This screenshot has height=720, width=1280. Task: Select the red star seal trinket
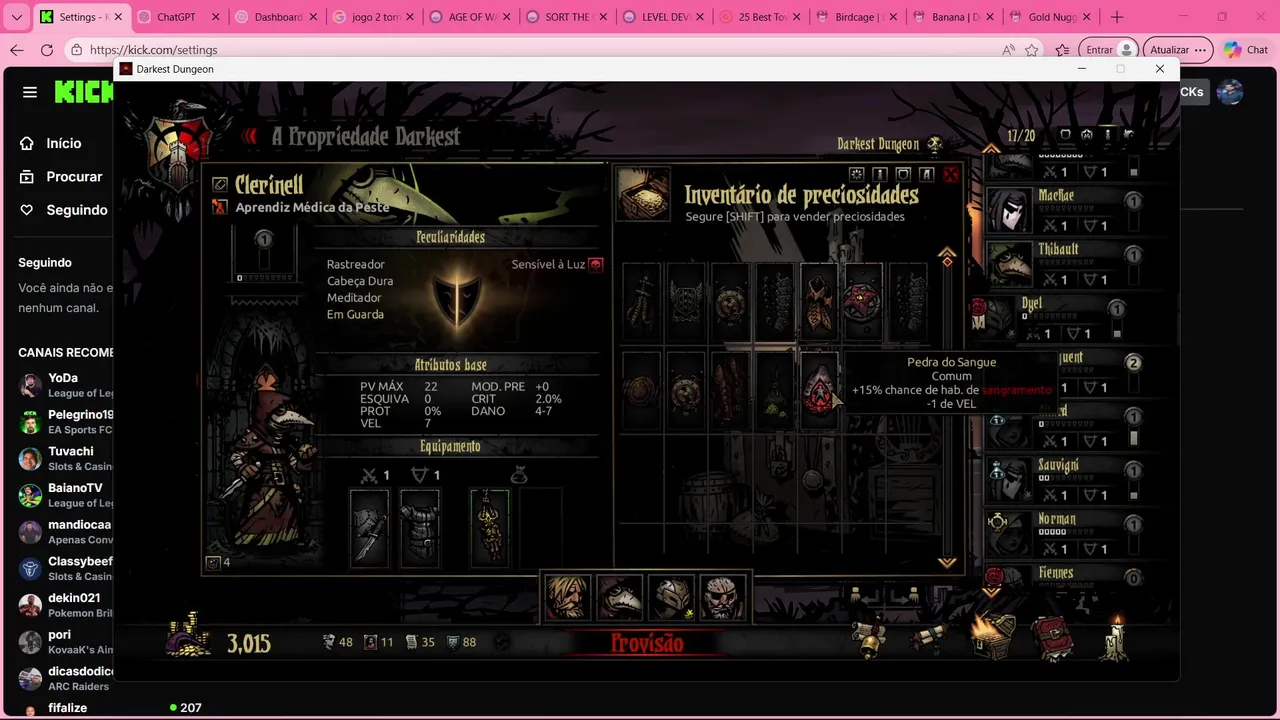[x=863, y=300]
